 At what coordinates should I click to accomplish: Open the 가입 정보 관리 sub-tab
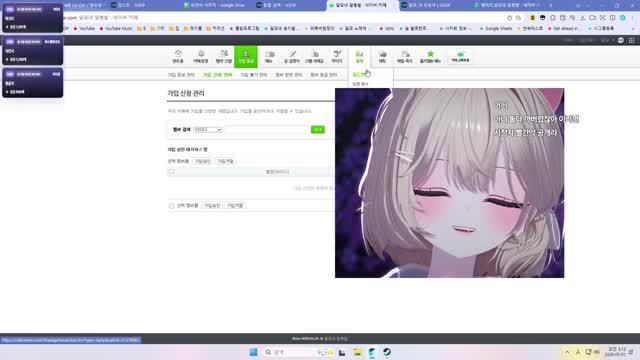(x=181, y=75)
